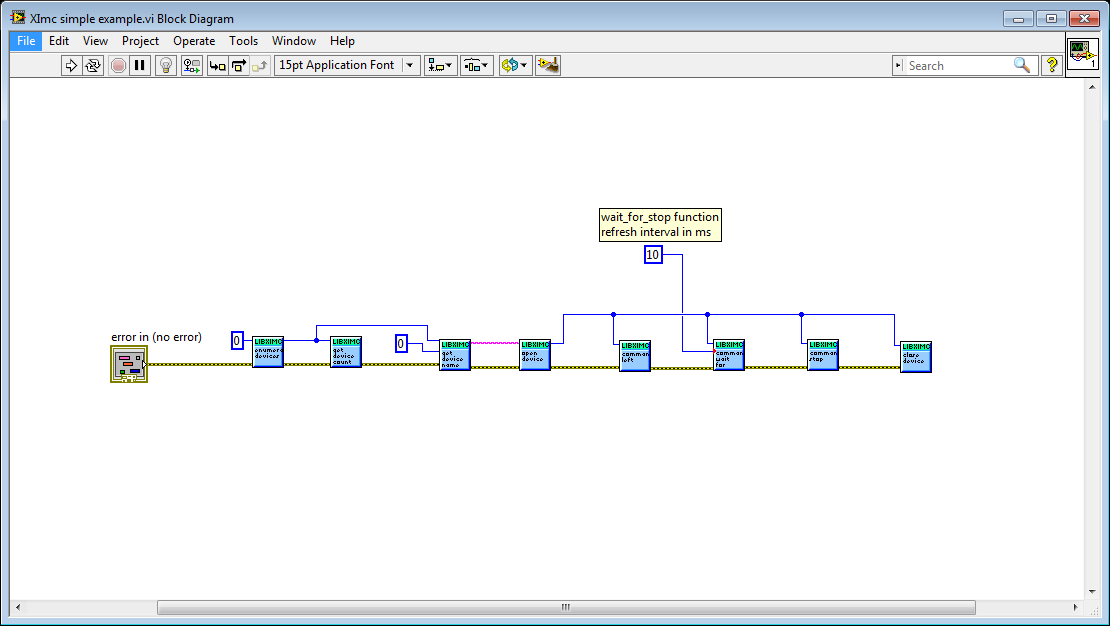Click the Clean Up Diagram icon
The image size is (1110, 626).
[x=547, y=65]
